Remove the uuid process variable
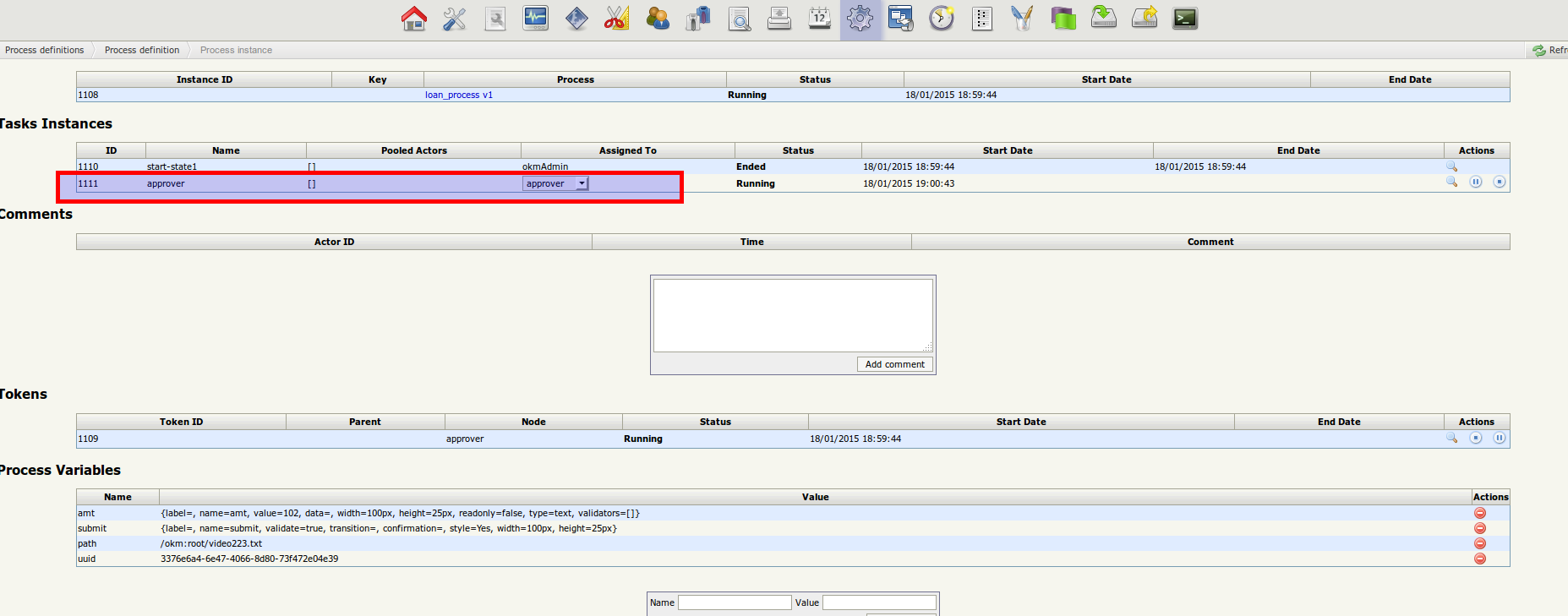Image resolution: width=1568 pixels, height=616 pixels. point(1480,559)
